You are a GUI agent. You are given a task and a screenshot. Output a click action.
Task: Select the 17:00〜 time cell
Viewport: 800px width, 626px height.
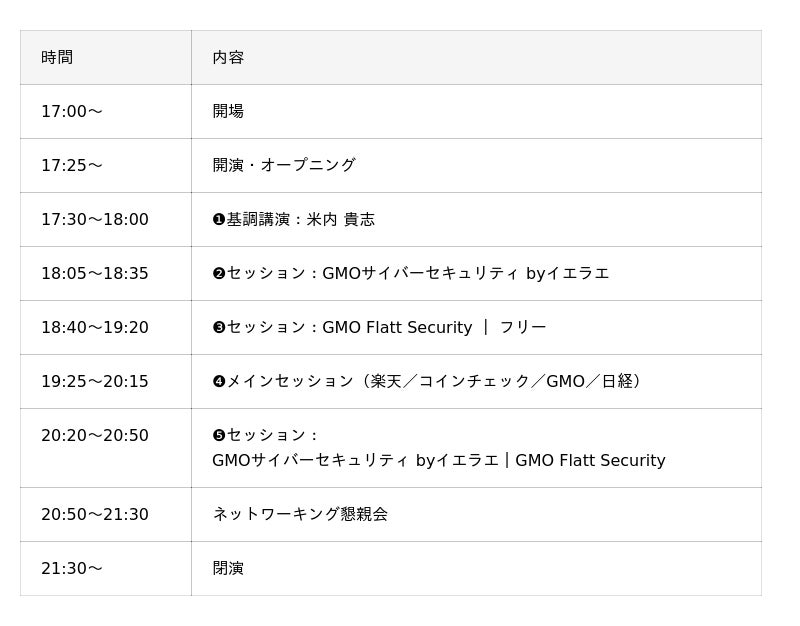[106, 111]
